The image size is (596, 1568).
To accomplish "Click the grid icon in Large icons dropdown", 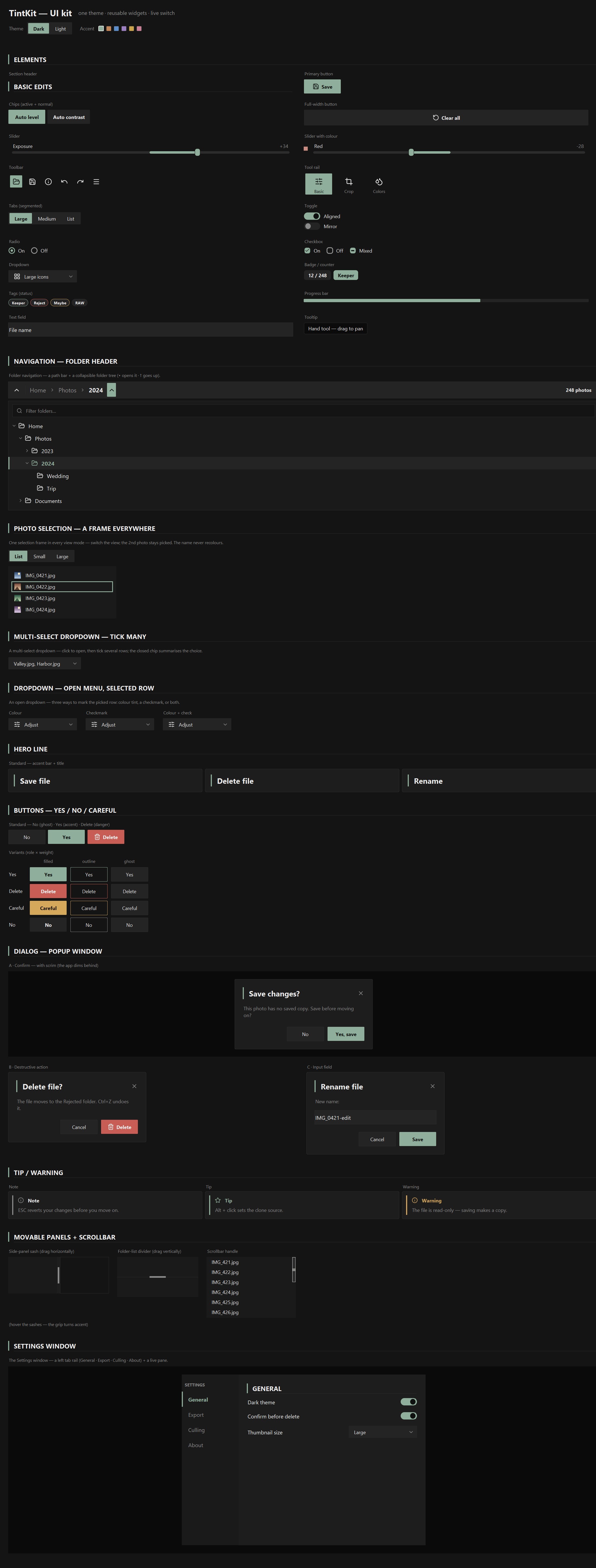I will point(17,276).
